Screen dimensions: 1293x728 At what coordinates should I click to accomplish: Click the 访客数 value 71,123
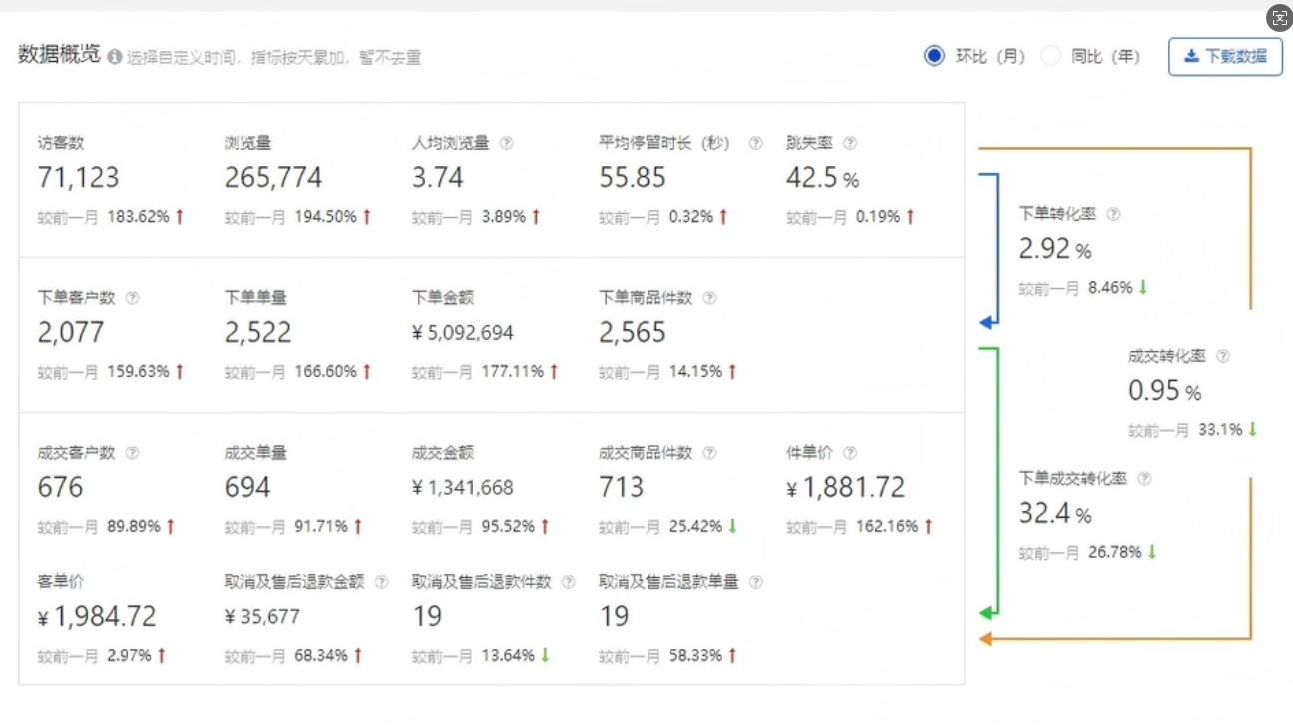point(78,178)
